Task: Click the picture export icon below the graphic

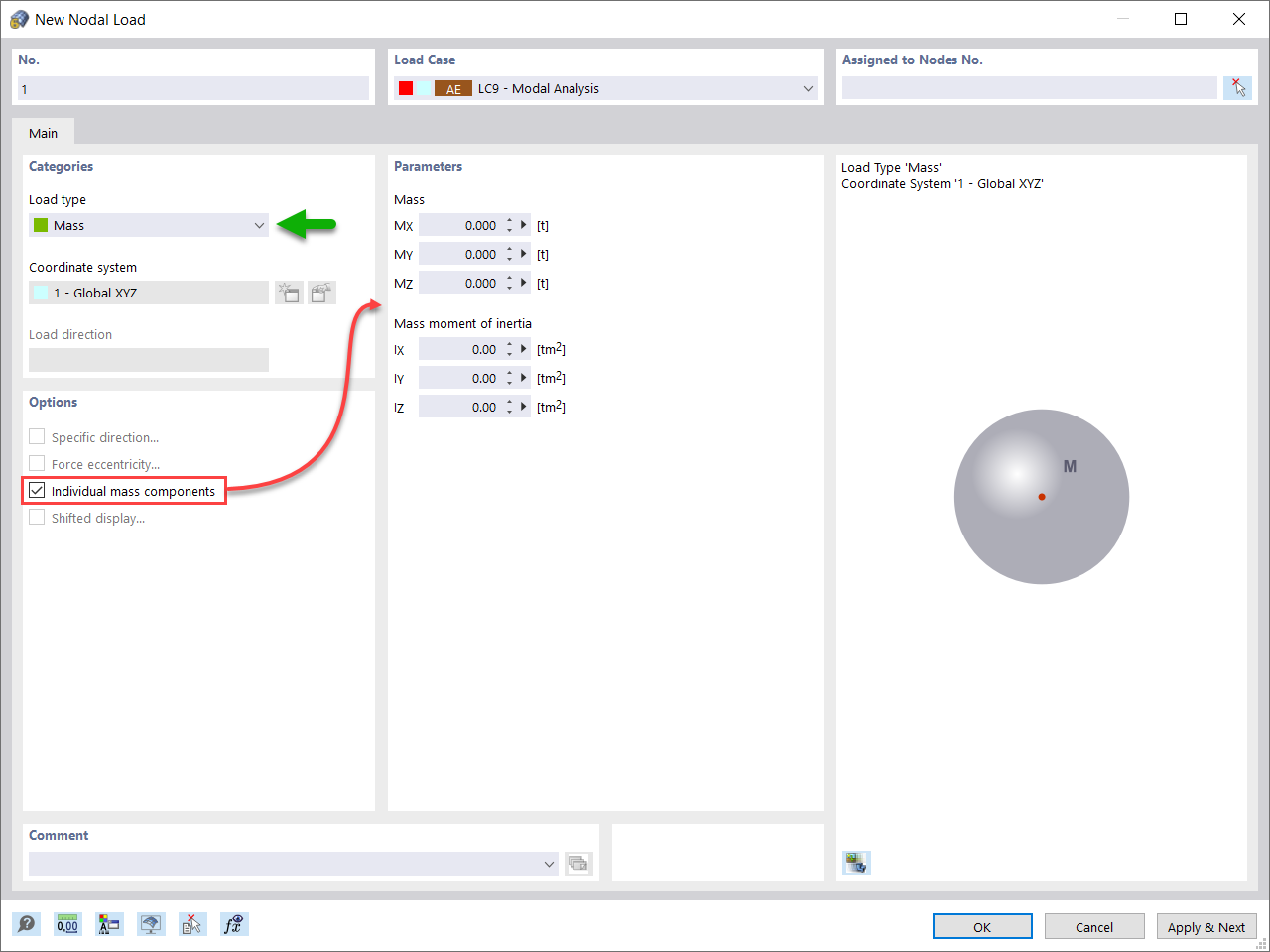Action: (x=856, y=862)
